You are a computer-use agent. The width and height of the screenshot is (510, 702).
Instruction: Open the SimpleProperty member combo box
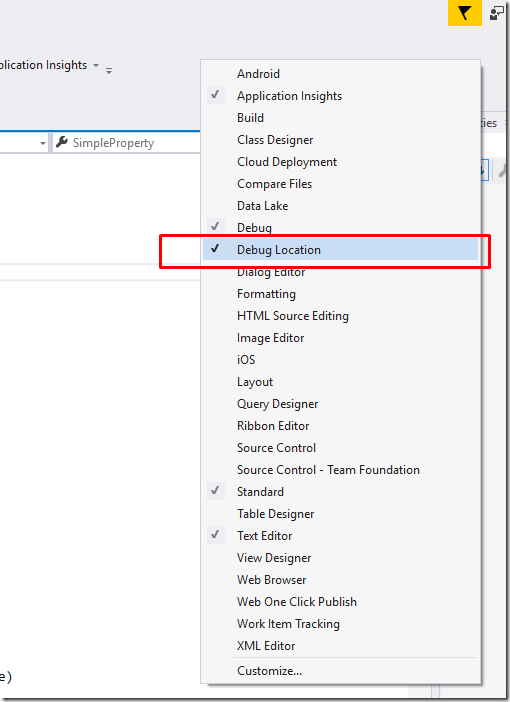coord(127,143)
